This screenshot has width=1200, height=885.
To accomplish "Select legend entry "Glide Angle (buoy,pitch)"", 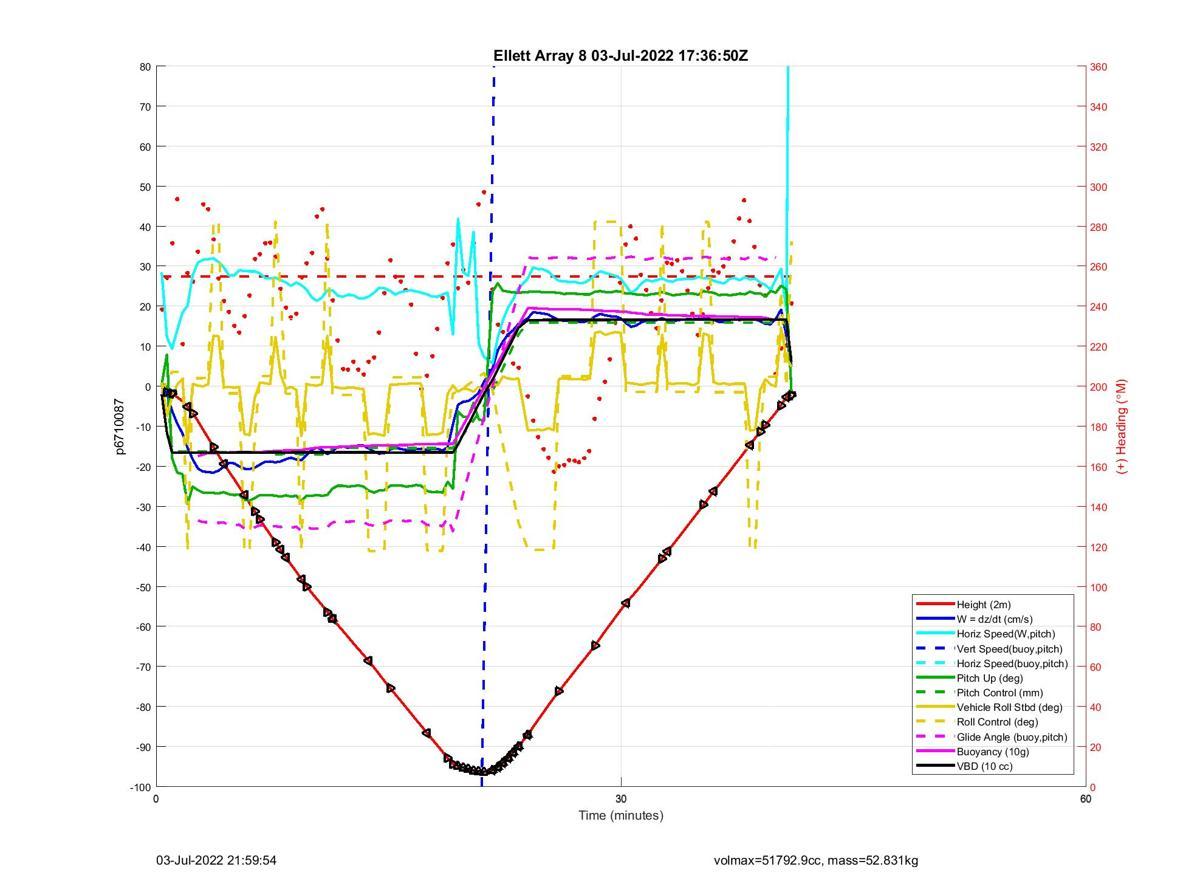I will (1012, 737).
